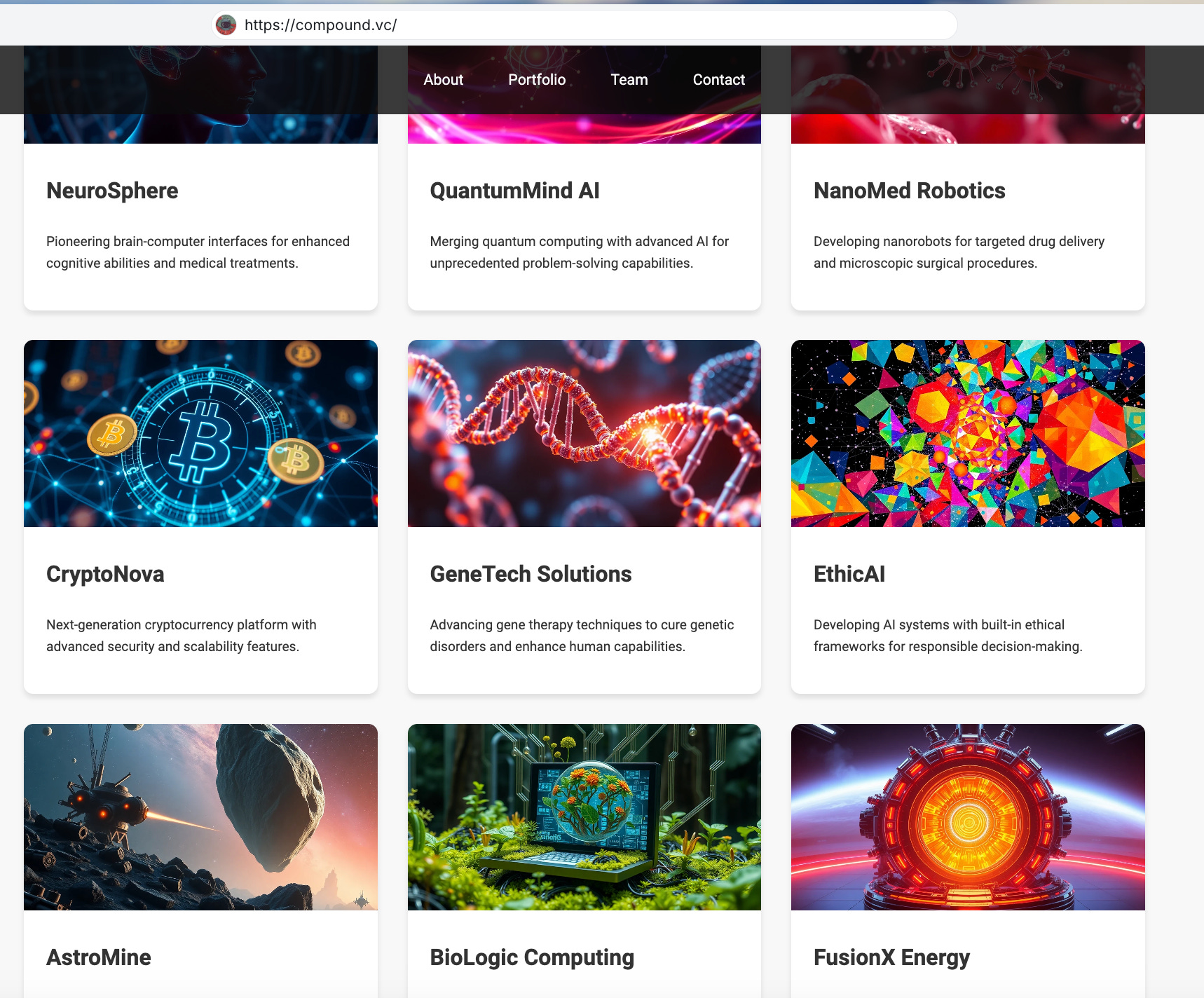Click the site favicon in the address bar
This screenshot has height=998, width=1204.
pyautogui.click(x=226, y=25)
